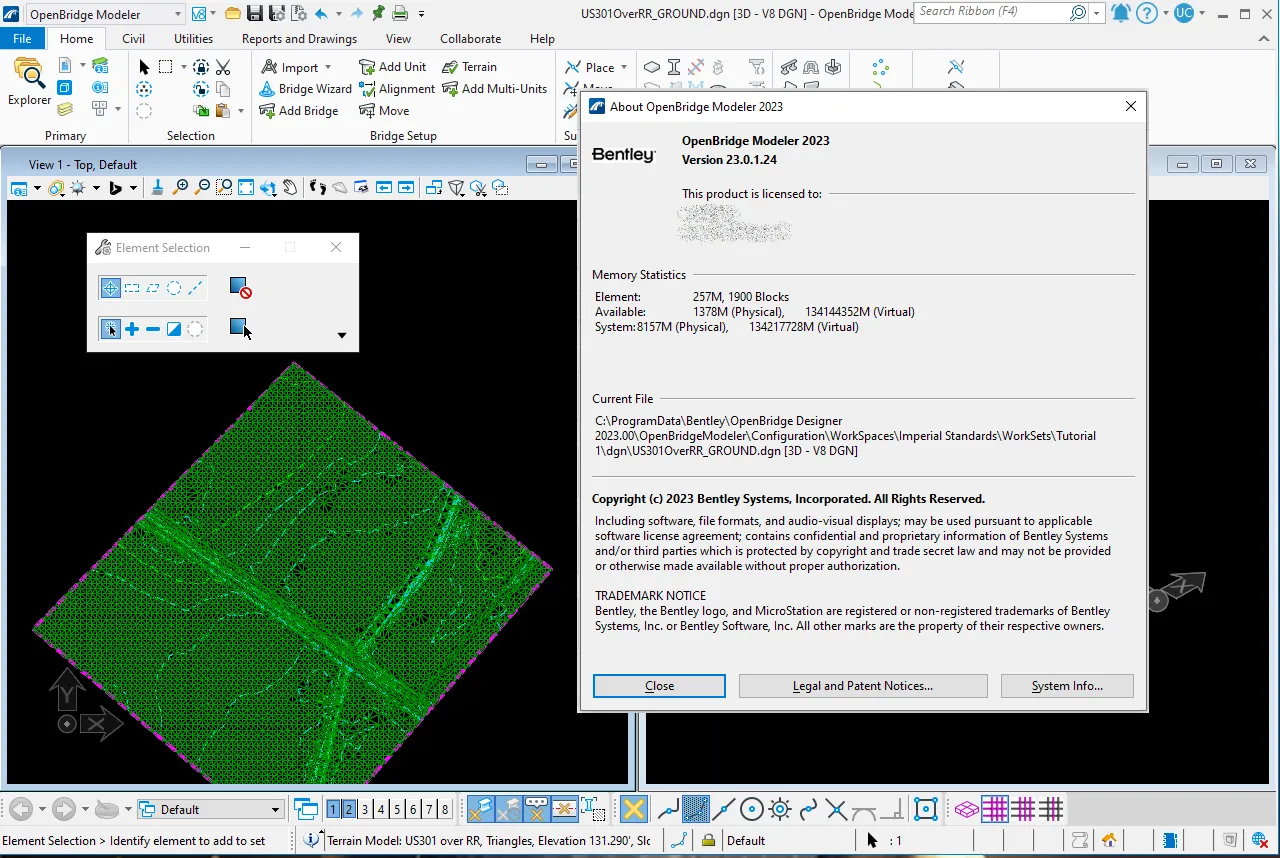
Task: Open the Alignment tool
Action: click(397, 89)
